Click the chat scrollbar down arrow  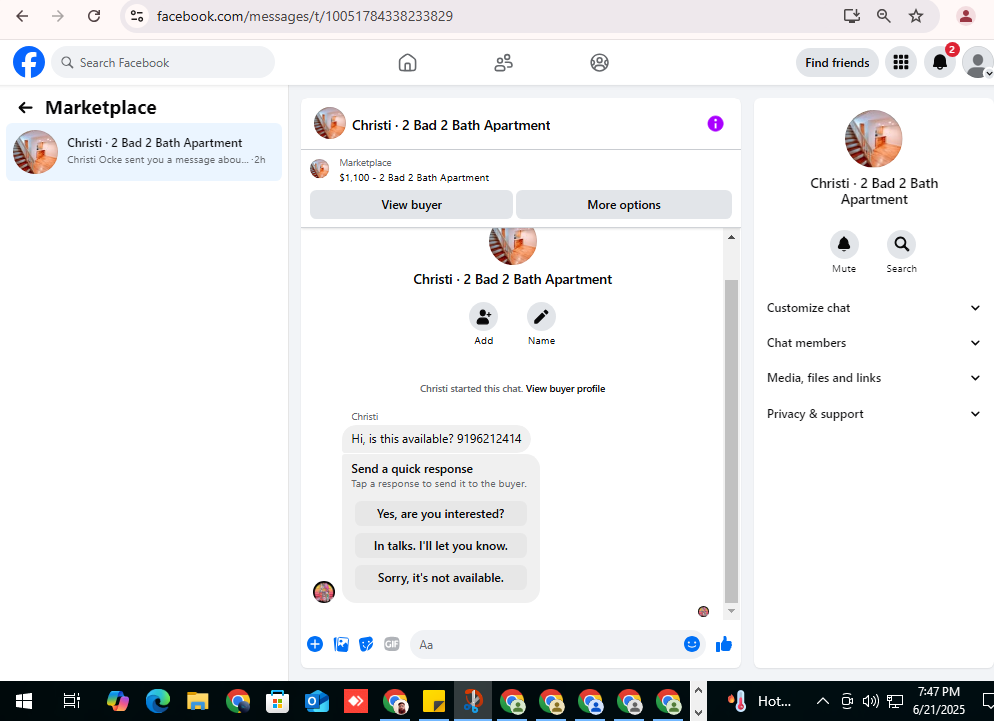(731, 611)
